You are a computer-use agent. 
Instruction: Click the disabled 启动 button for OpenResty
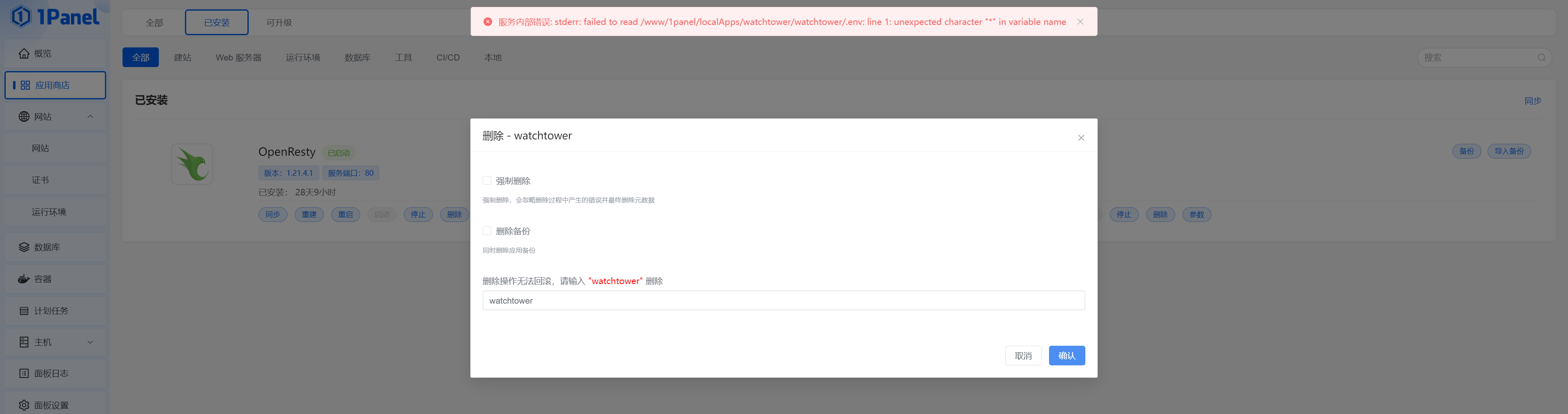coord(382,214)
